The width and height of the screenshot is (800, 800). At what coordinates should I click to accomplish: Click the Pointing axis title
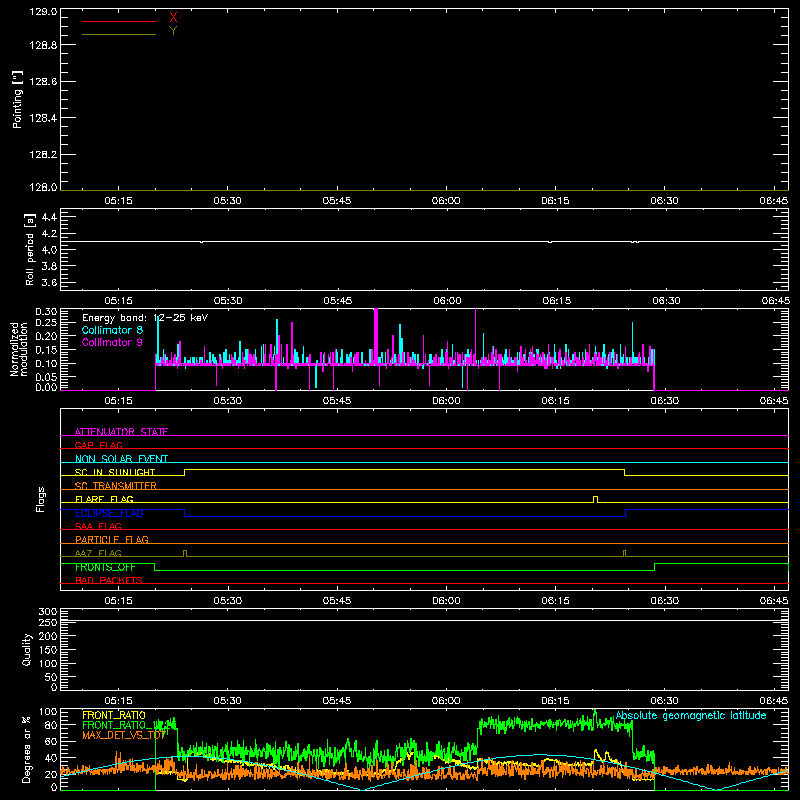click(x=17, y=99)
